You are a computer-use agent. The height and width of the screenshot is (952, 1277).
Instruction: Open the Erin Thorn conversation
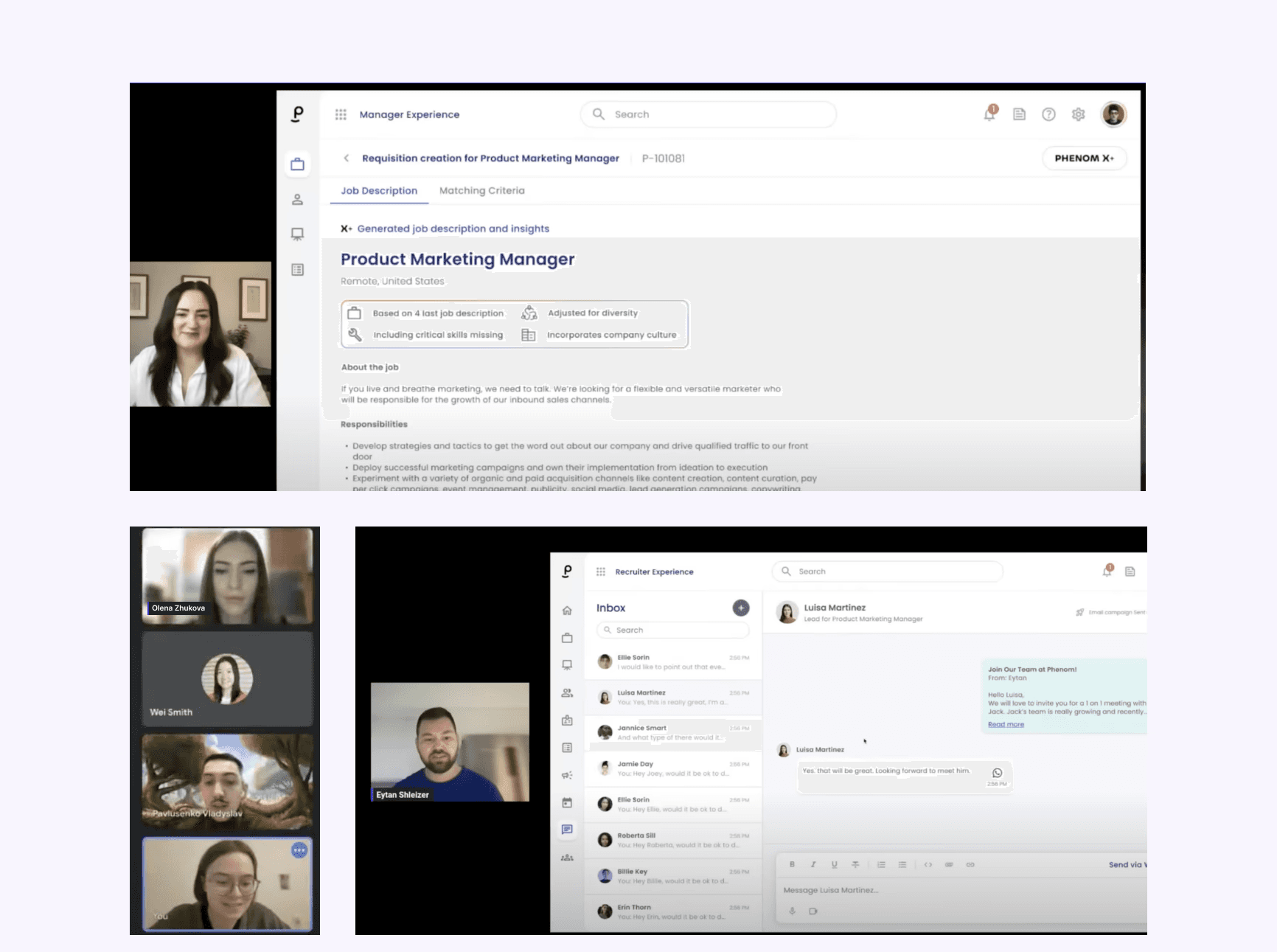tap(673, 911)
